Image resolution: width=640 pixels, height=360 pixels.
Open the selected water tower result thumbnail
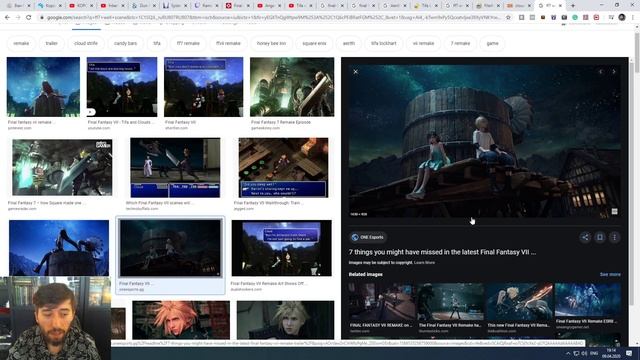(x=171, y=248)
